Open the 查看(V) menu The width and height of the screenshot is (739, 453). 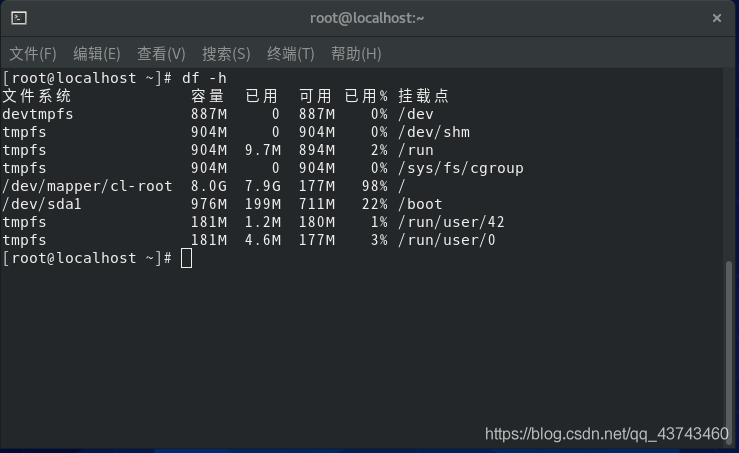click(x=161, y=54)
